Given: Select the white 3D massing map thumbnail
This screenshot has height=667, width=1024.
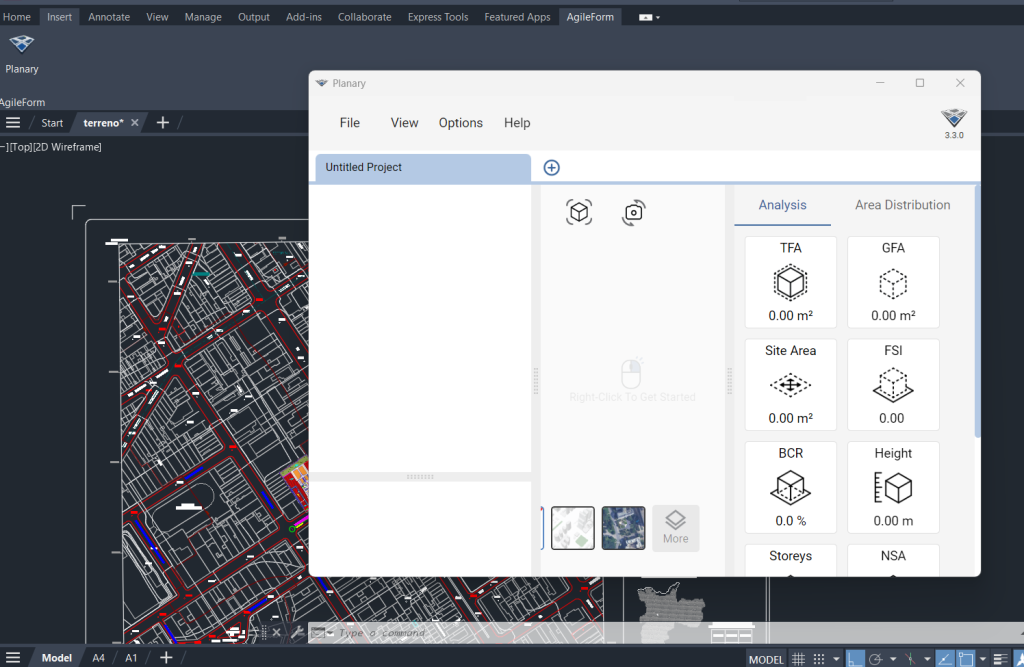Looking at the screenshot, I should point(573,528).
